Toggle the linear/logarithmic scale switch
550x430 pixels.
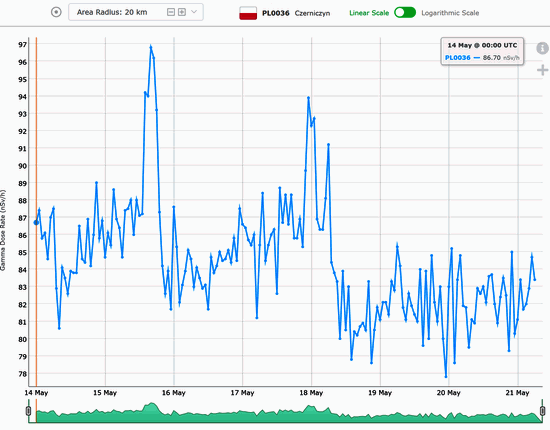click(405, 13)
